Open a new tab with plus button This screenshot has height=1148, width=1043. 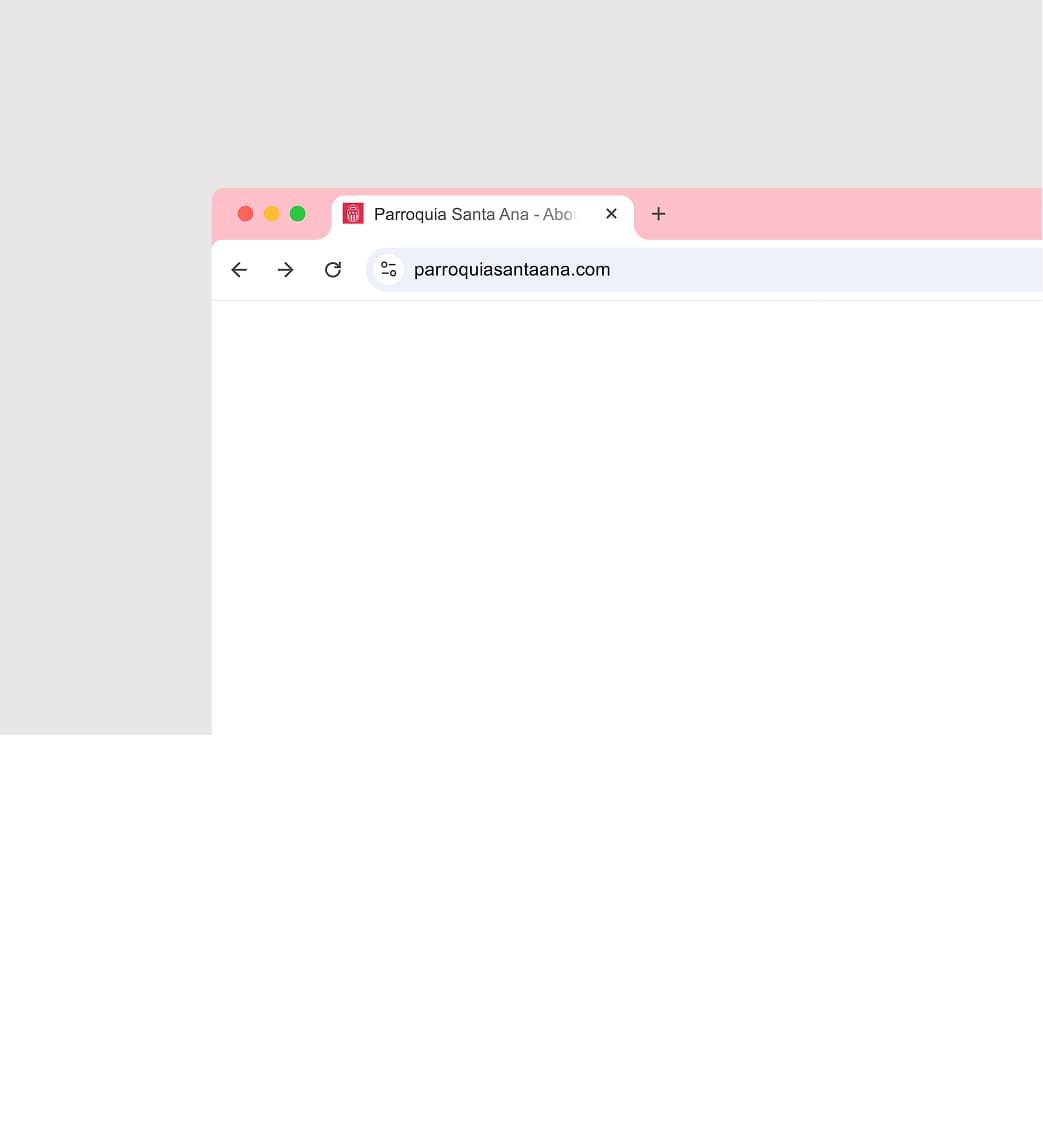pyautogui.click(x=658, y=214)
